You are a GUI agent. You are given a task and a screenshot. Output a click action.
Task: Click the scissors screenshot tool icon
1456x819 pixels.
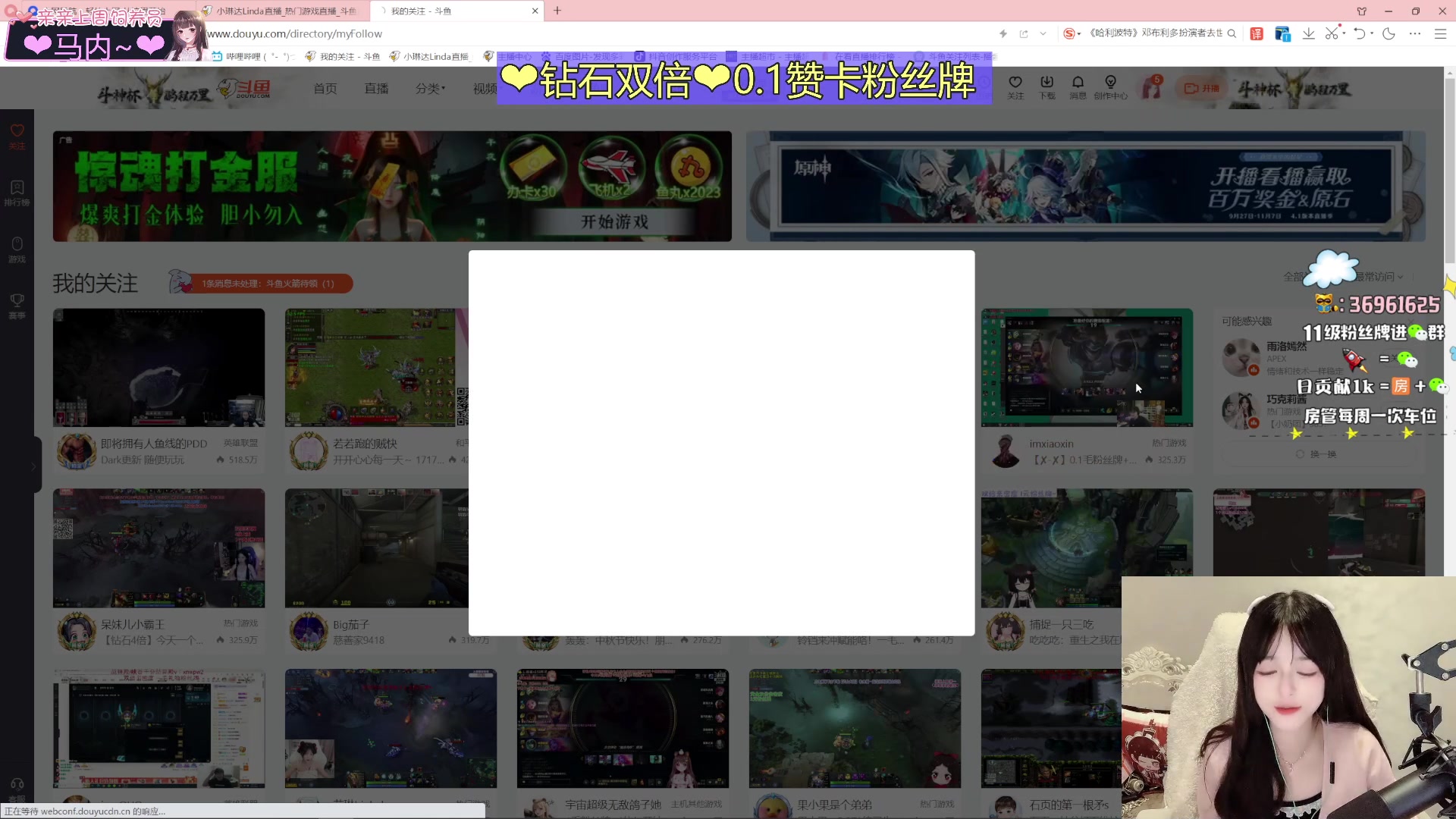tap(1332, 33)
